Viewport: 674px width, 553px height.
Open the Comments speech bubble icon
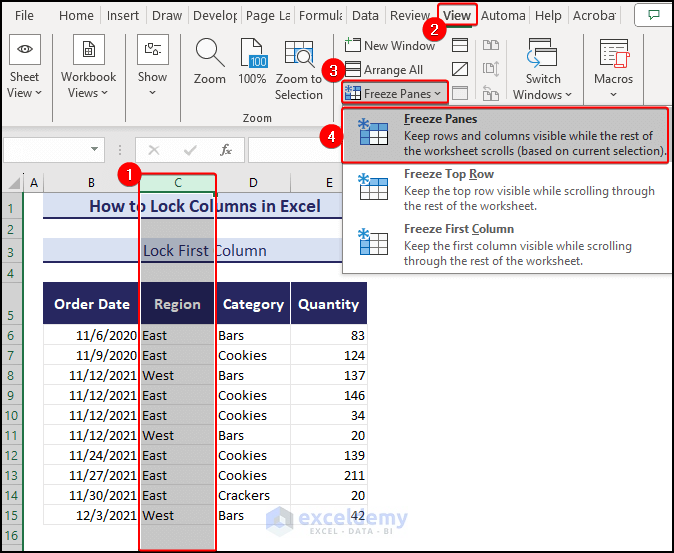654,15
